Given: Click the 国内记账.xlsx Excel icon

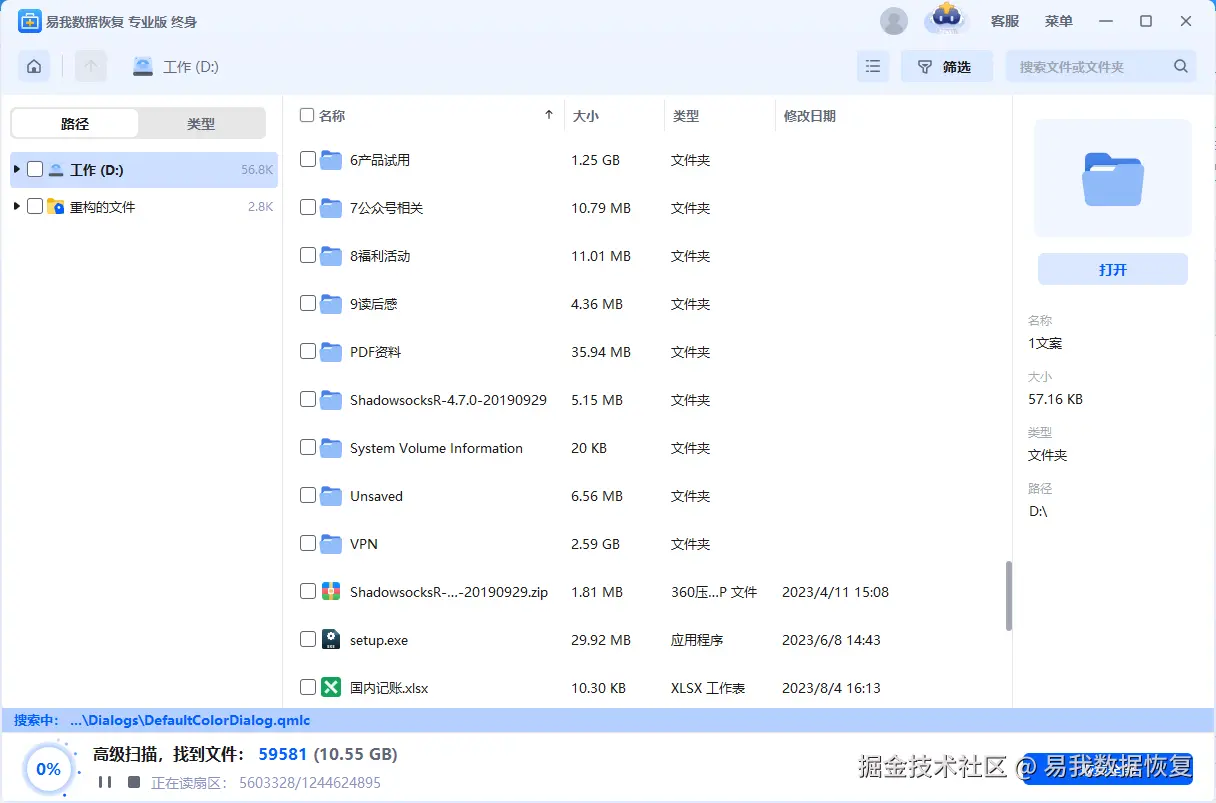Looking at the screenshot, I should tap(332, 688).
